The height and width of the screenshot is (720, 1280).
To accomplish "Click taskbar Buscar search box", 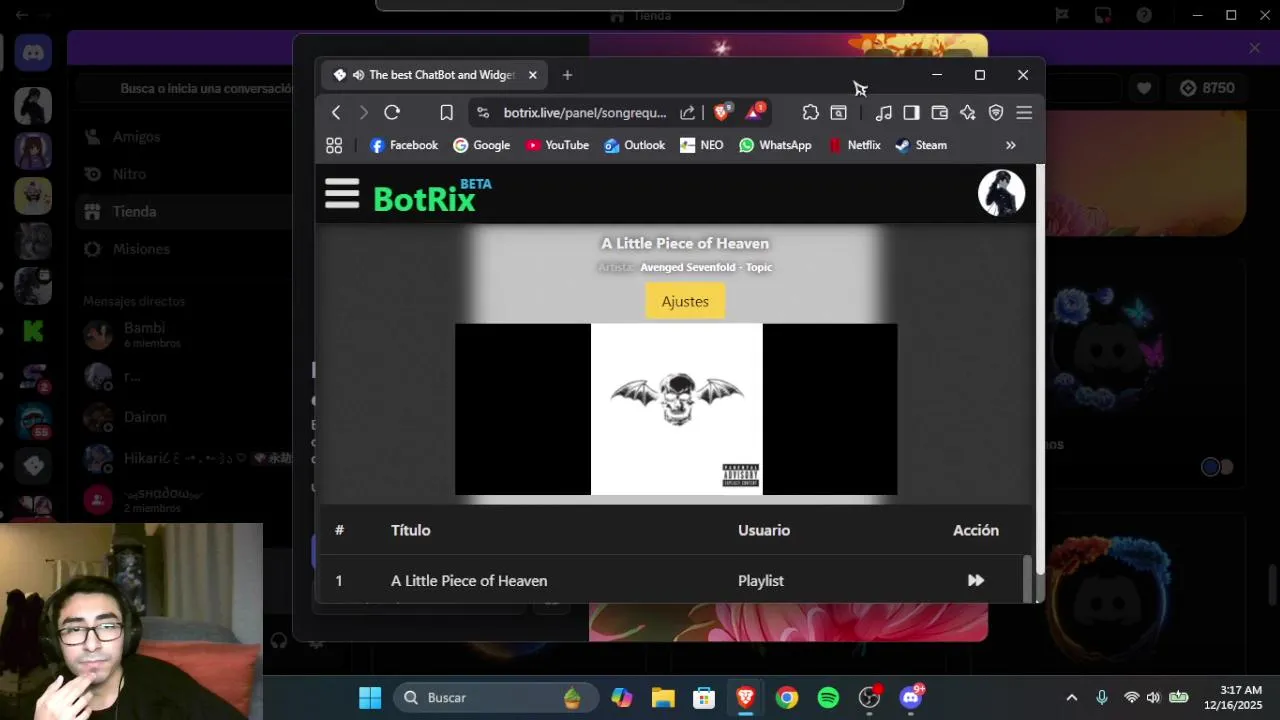I will [496, 697].
